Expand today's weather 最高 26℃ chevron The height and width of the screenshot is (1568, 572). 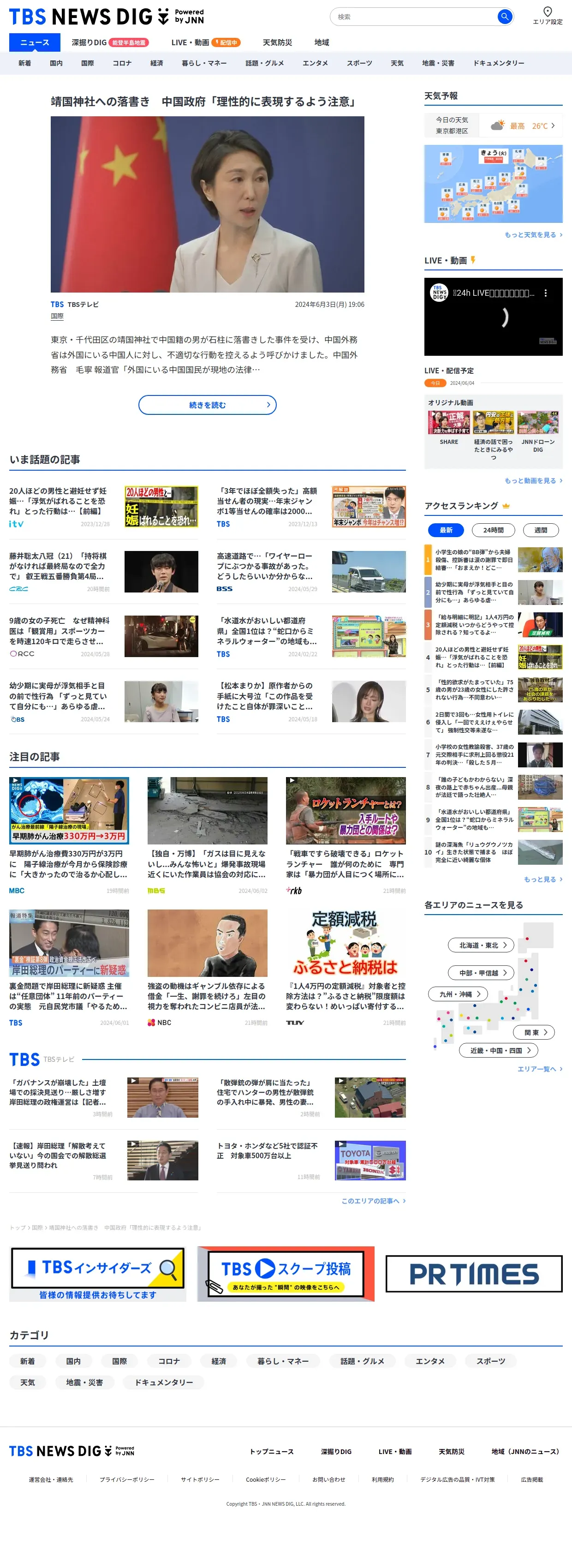click(553, 126)
